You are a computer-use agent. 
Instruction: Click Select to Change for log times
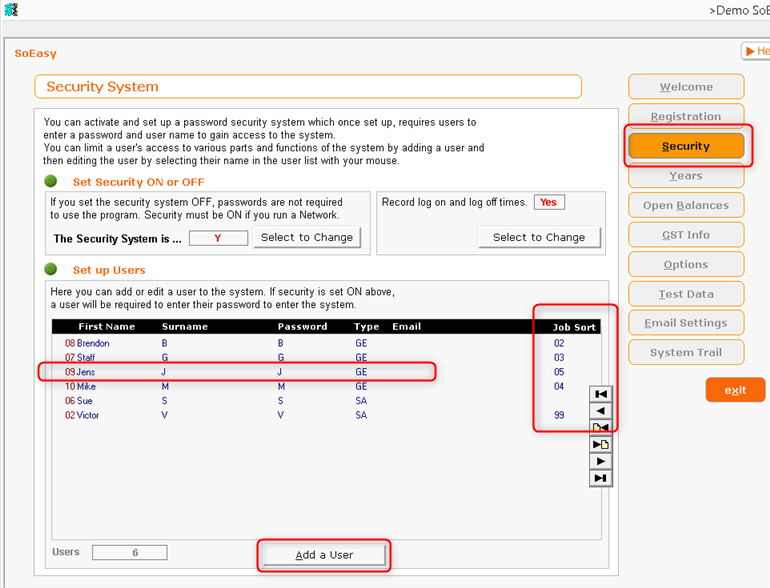[539, 237]
